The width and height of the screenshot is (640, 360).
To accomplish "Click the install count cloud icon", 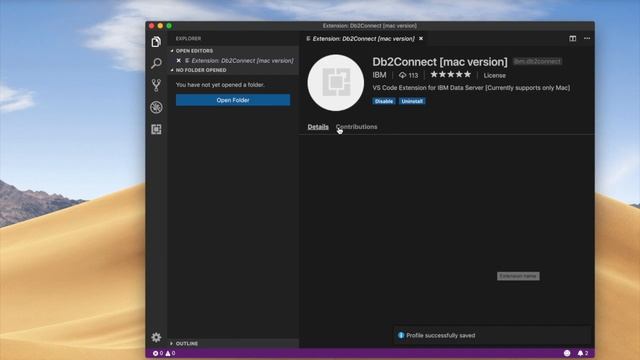I will coord(402,75).
